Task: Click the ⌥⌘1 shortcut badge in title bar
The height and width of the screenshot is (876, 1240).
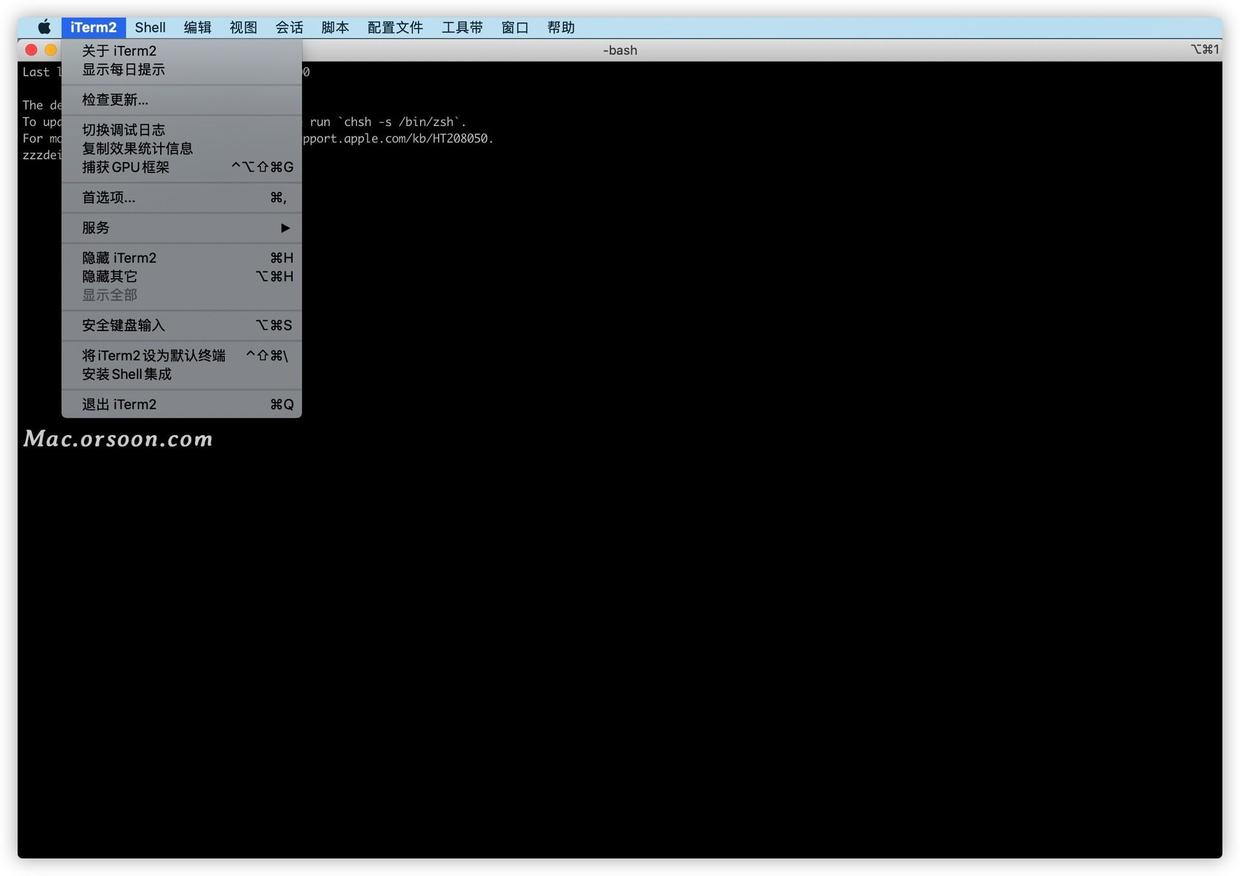Action: click(x=1204, y=49)
